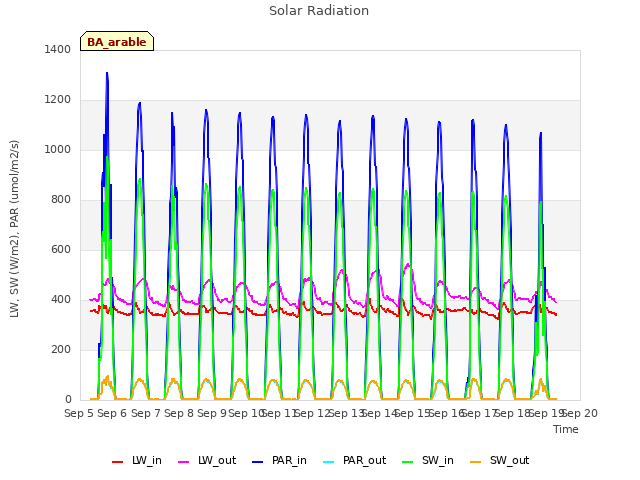
Task: Toggle the PAR_in legend entry
Action: click(279, 461)
